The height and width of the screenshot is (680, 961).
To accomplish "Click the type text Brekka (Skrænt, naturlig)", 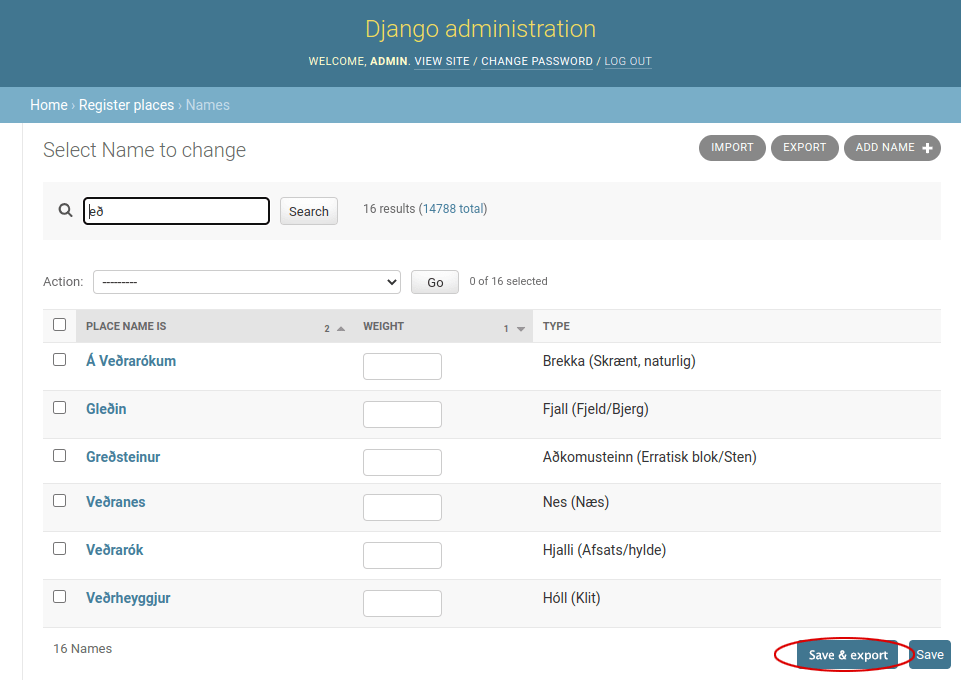I will [619, 361].
